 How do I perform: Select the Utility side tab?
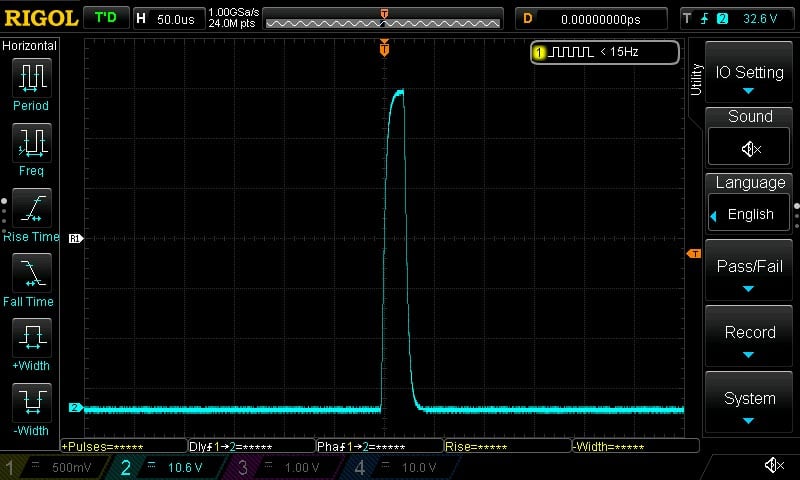pos(696,79)
